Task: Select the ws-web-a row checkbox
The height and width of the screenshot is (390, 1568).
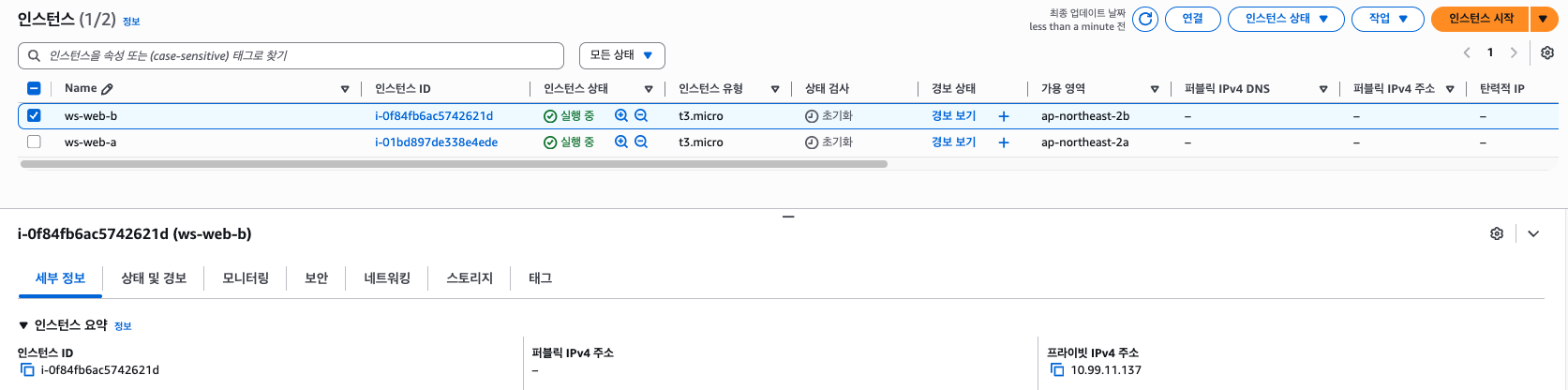Action: (34, 142)
